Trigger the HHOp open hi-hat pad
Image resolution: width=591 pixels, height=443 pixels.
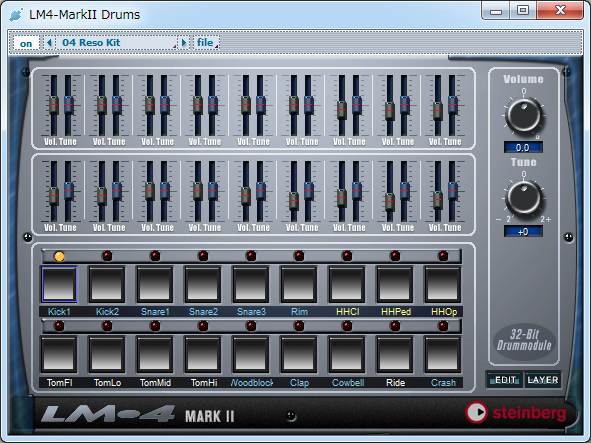coord(443,285)
